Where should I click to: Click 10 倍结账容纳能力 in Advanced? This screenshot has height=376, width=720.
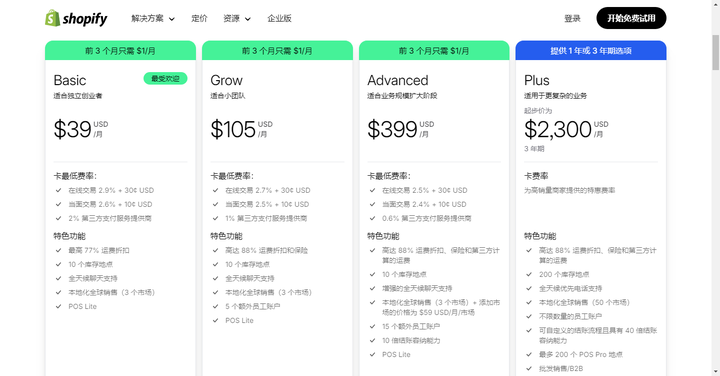(411, 341)
